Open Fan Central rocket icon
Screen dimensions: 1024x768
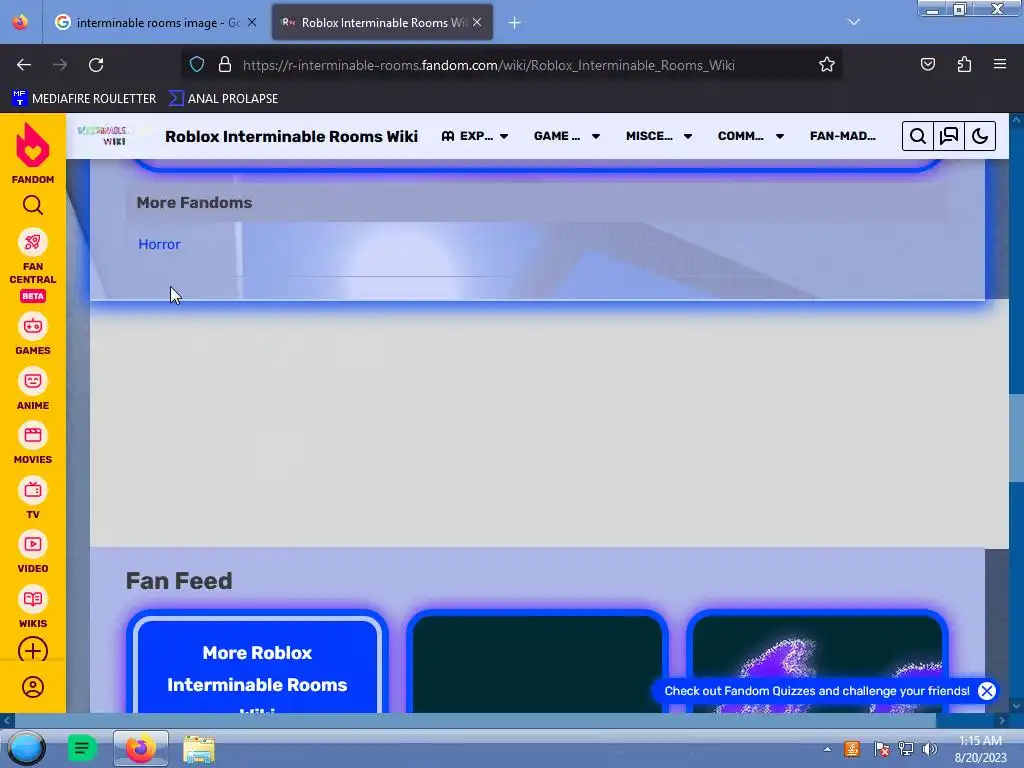pyautogui.click(x=33, y=243)
